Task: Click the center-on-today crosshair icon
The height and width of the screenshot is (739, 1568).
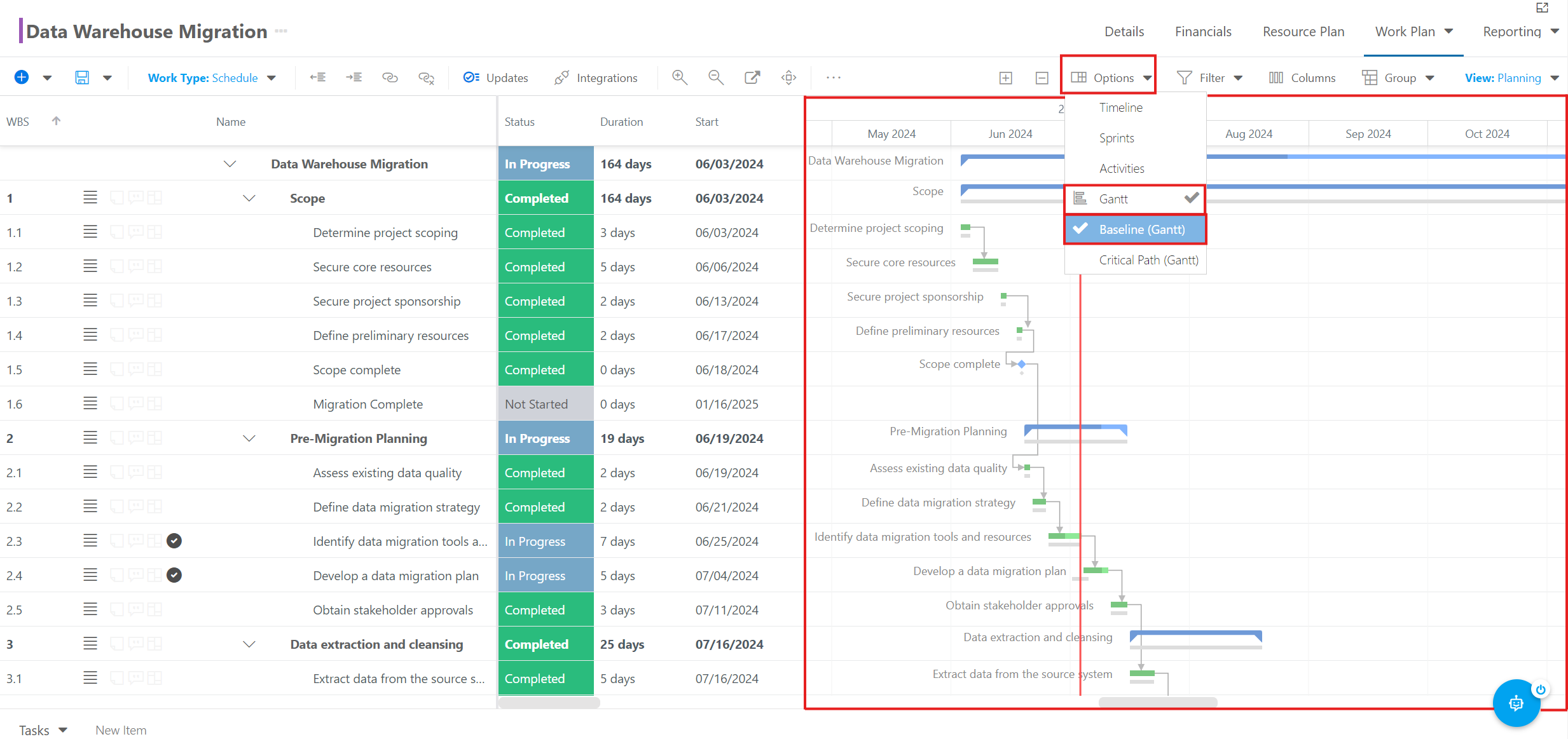Action: (788, 78)
